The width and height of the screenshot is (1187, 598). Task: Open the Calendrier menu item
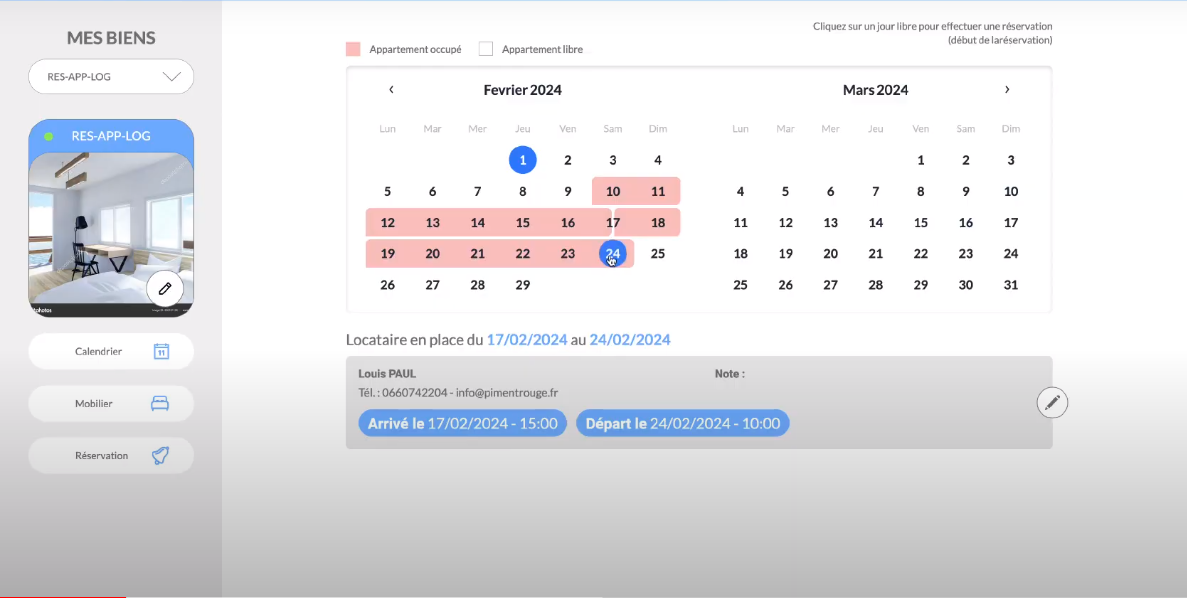click(99, 351)
